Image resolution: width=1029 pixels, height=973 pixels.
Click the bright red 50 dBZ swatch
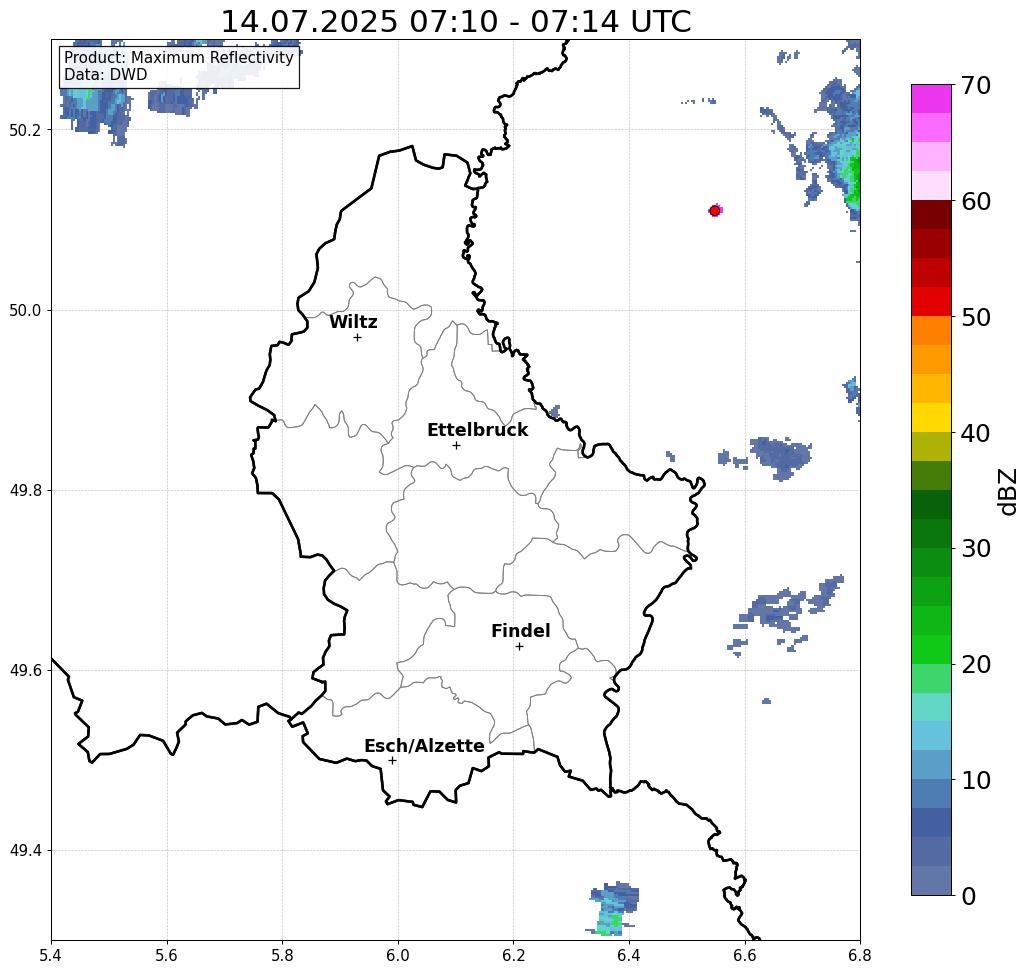click(x=931, y=302)
